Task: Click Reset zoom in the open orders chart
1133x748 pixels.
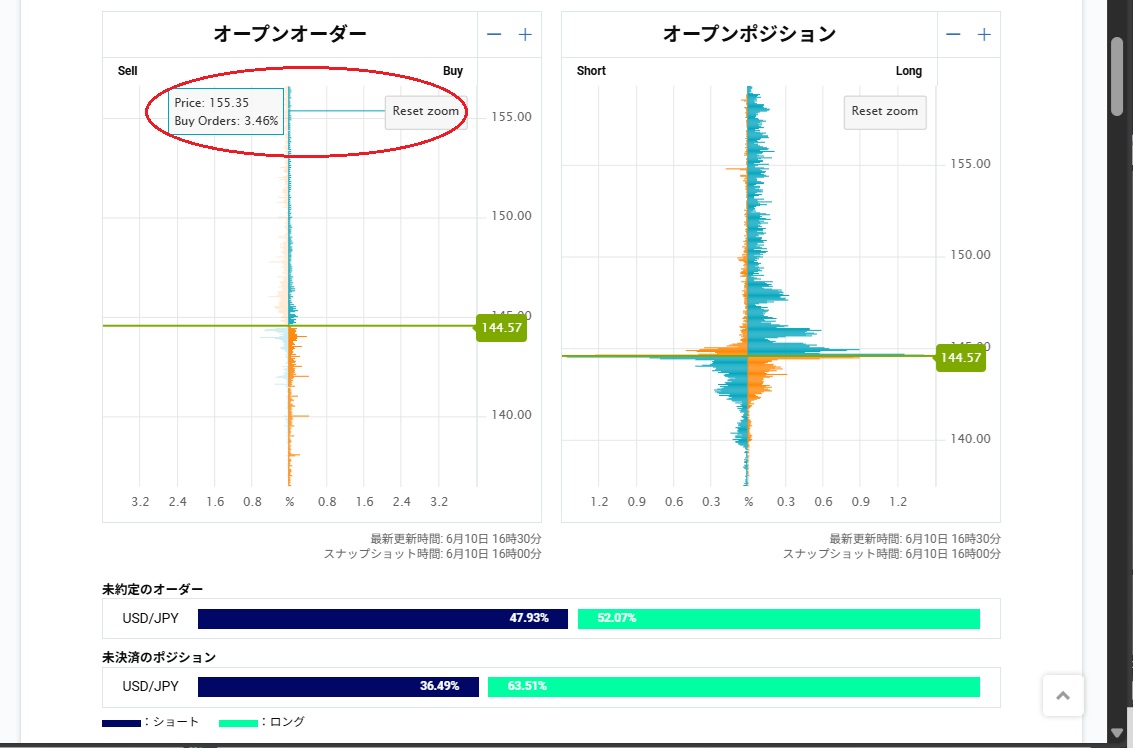Action: 426,112
